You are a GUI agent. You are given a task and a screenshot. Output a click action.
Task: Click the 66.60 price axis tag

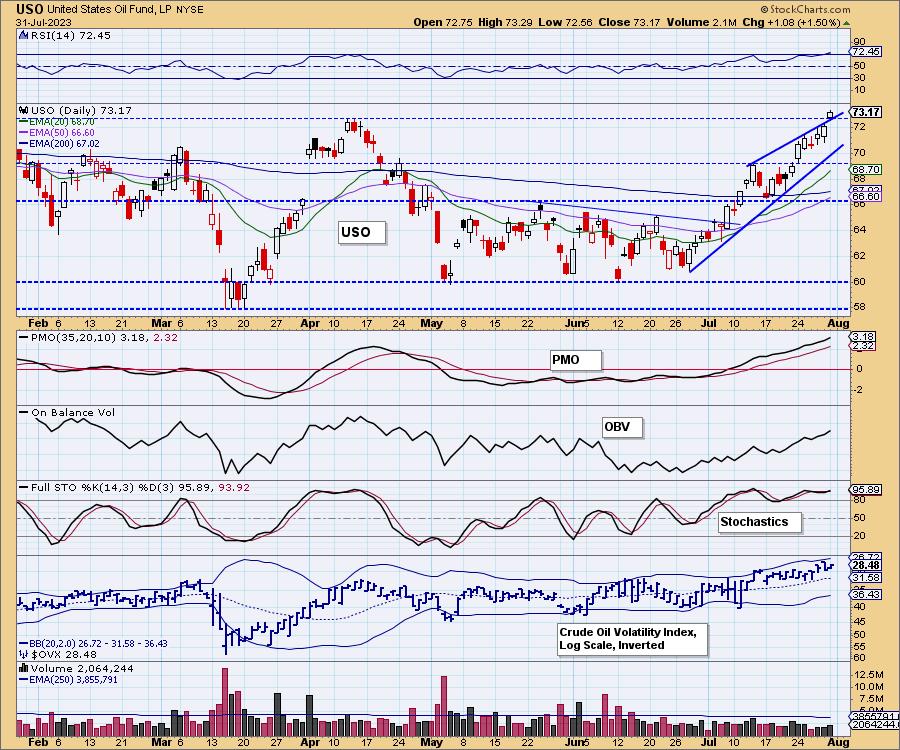point(866,196)
